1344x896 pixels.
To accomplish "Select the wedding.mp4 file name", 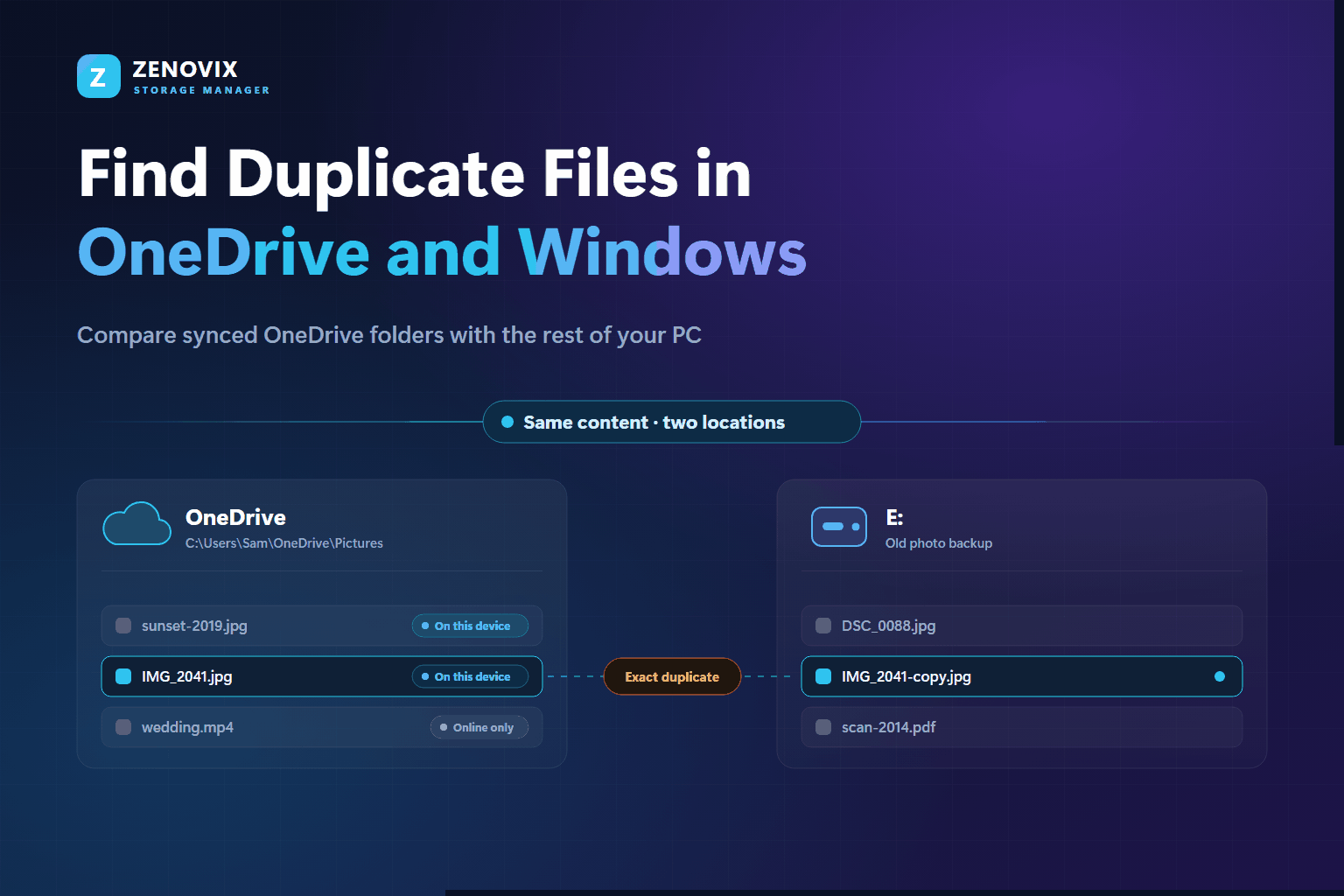I will 187,727.
